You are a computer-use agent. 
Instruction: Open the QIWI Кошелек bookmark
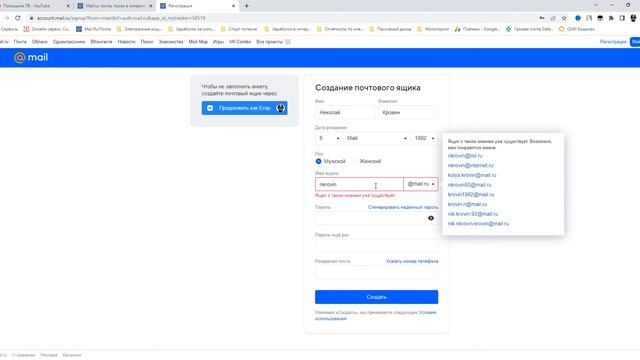point(576,29)
